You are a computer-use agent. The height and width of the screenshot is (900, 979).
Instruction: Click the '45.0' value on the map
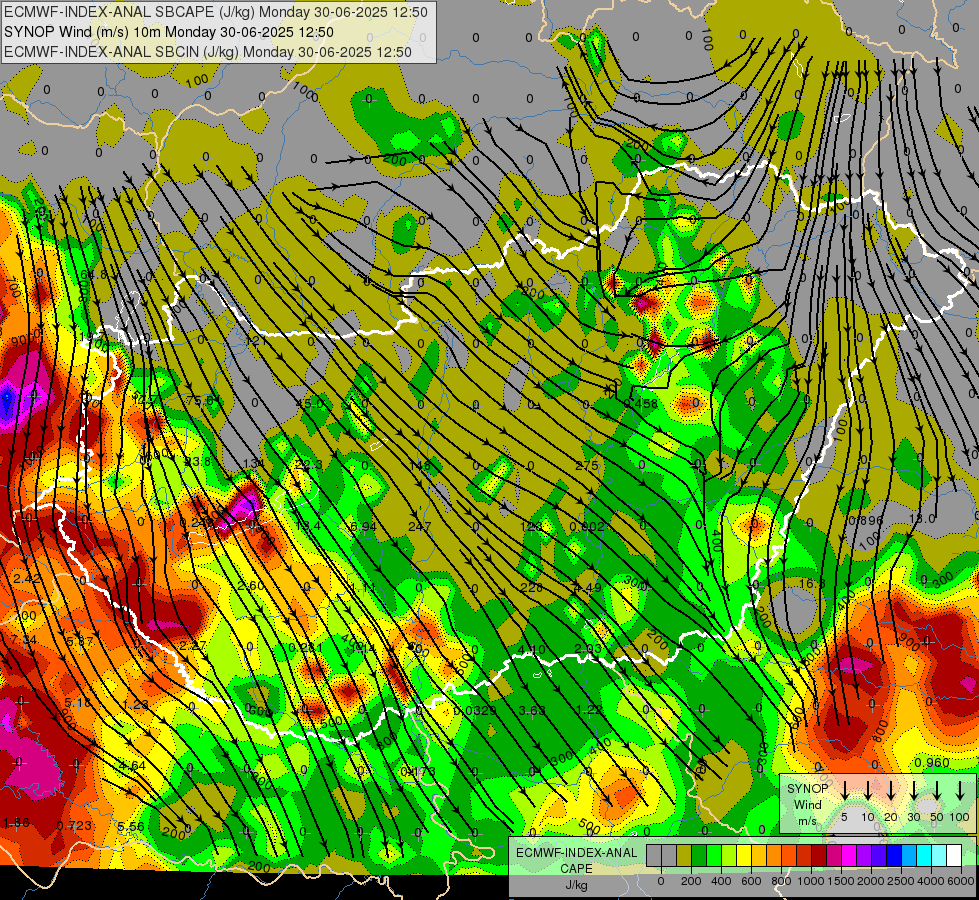tap(310, 403)
